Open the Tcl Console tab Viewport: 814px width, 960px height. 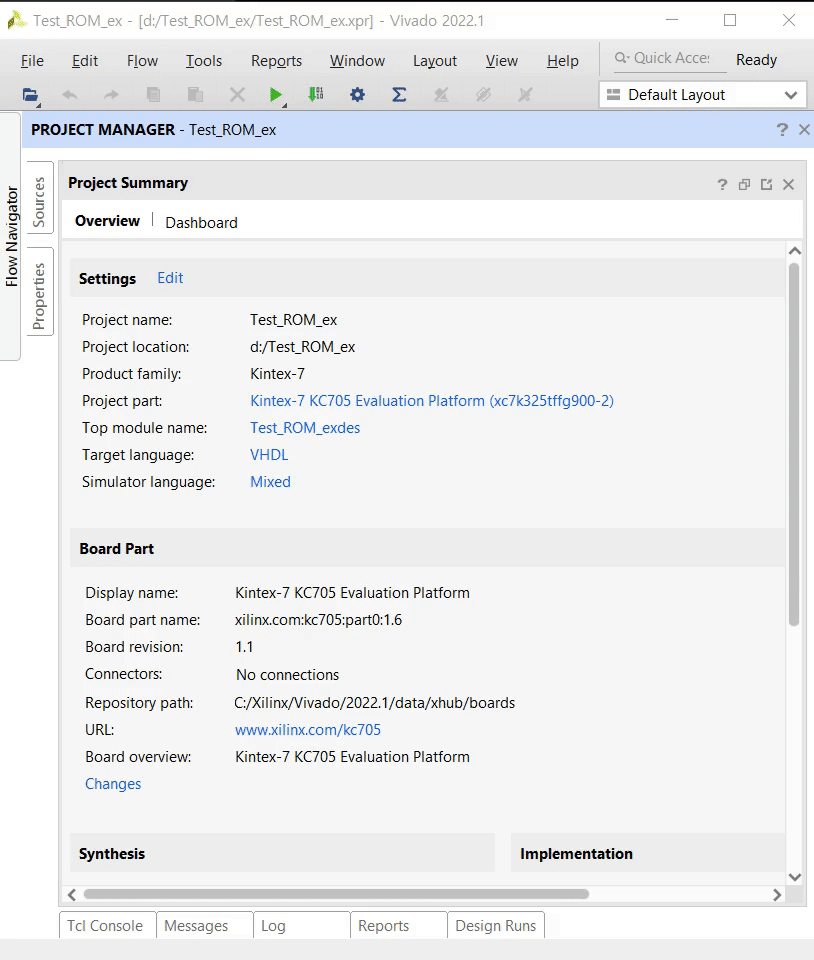pyautogui.click(x=108, y=925)
